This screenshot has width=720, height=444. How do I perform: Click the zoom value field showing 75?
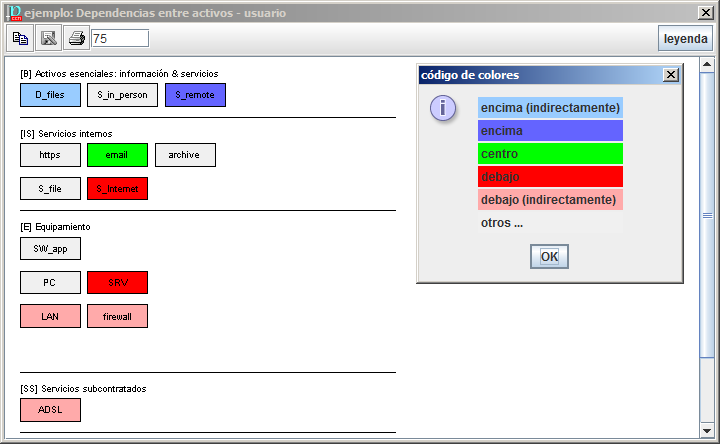tap(119, 38)
